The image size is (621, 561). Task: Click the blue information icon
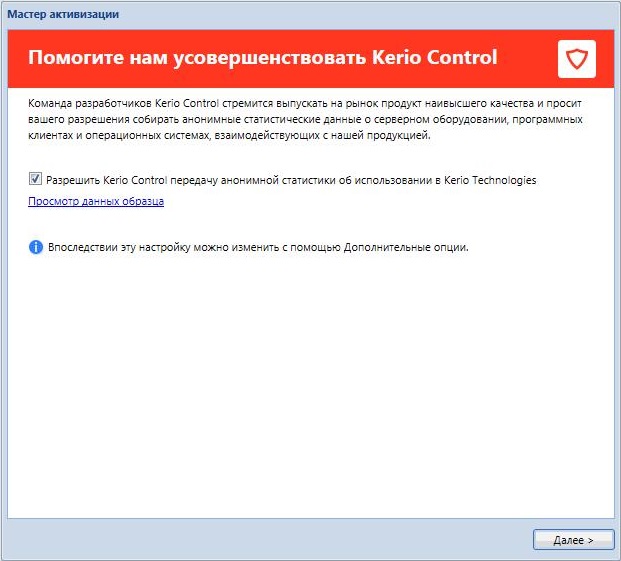36,247
